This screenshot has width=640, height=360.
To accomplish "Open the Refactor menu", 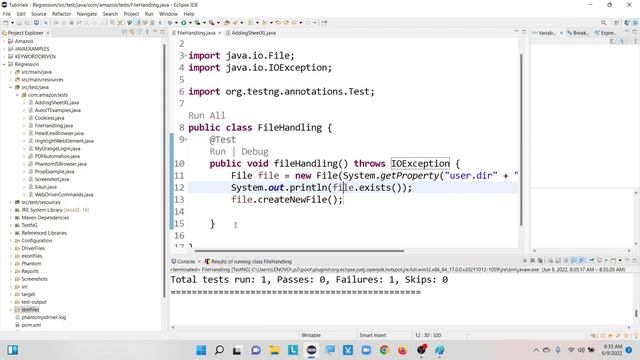I will point(62,14).
